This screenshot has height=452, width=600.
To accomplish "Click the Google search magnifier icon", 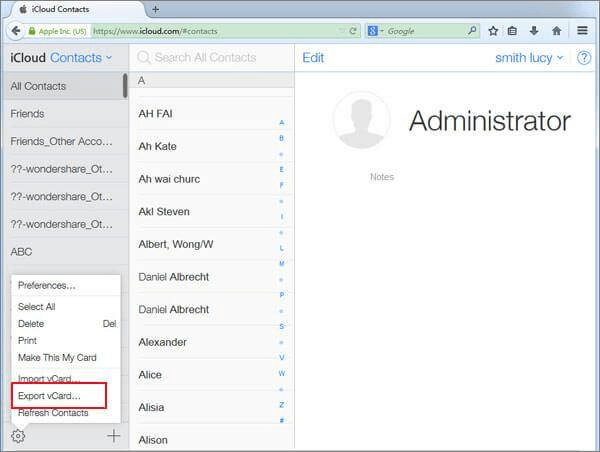I will 472,30.
